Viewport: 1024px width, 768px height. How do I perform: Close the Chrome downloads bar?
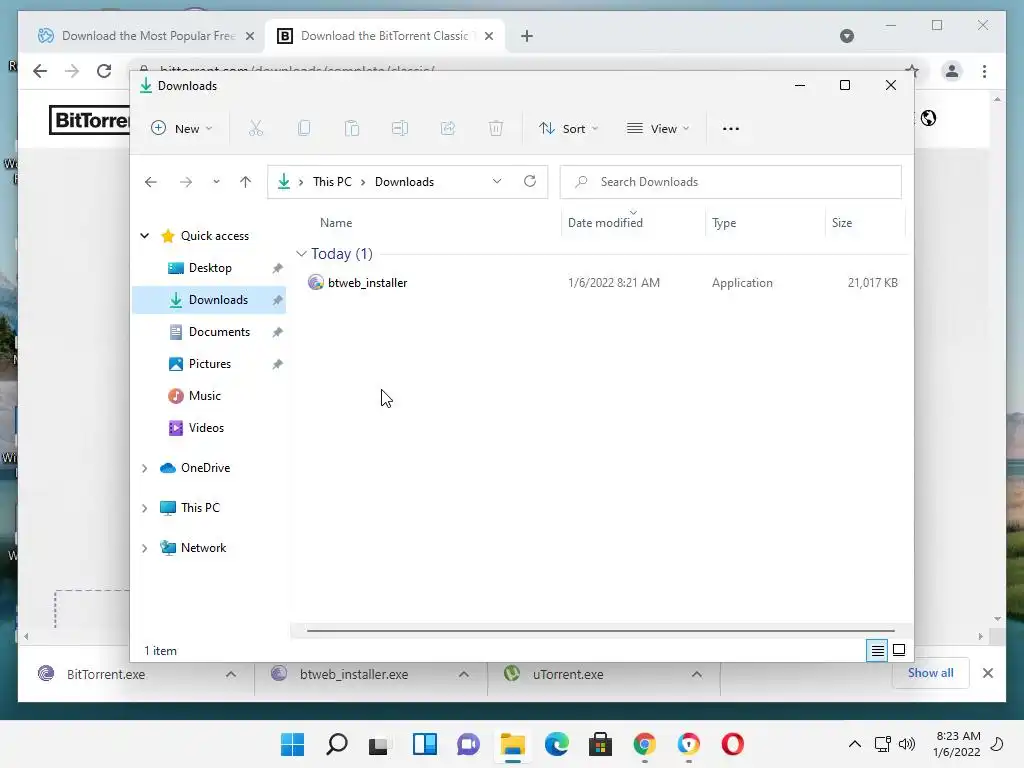click(987, 673)
